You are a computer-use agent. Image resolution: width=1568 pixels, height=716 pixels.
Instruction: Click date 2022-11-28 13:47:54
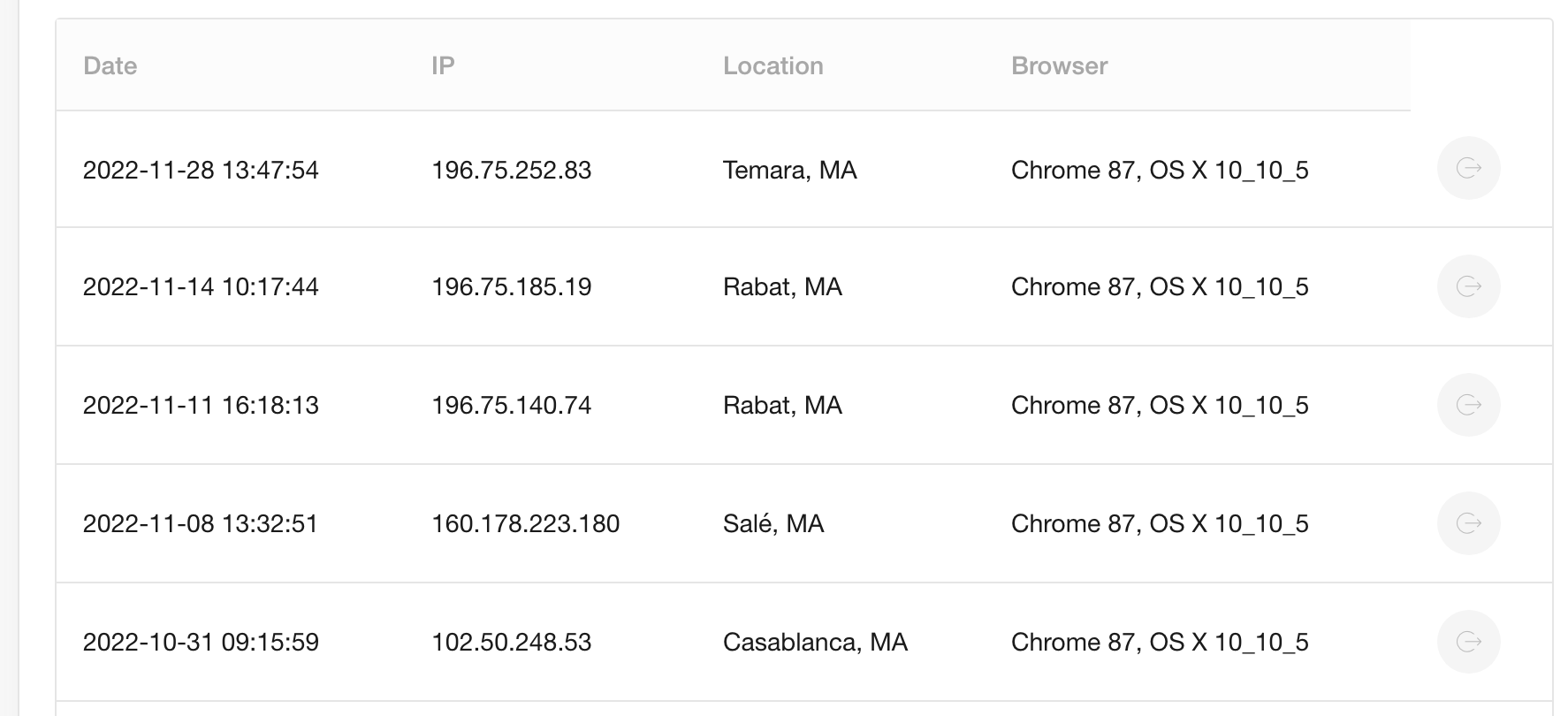coord(201,170)
